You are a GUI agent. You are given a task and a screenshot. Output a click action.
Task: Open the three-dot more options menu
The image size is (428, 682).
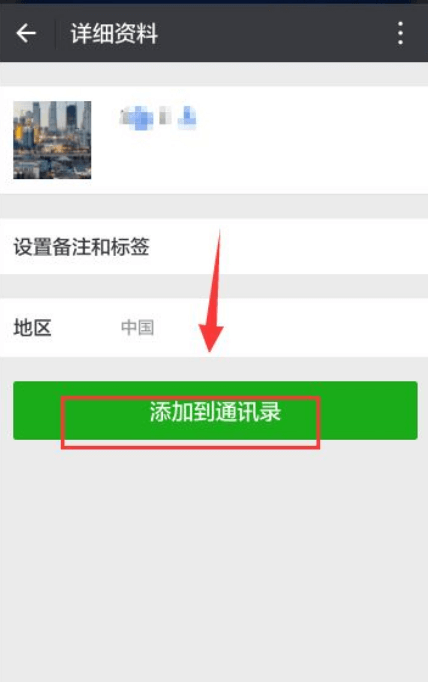click(x=400, y=33)
